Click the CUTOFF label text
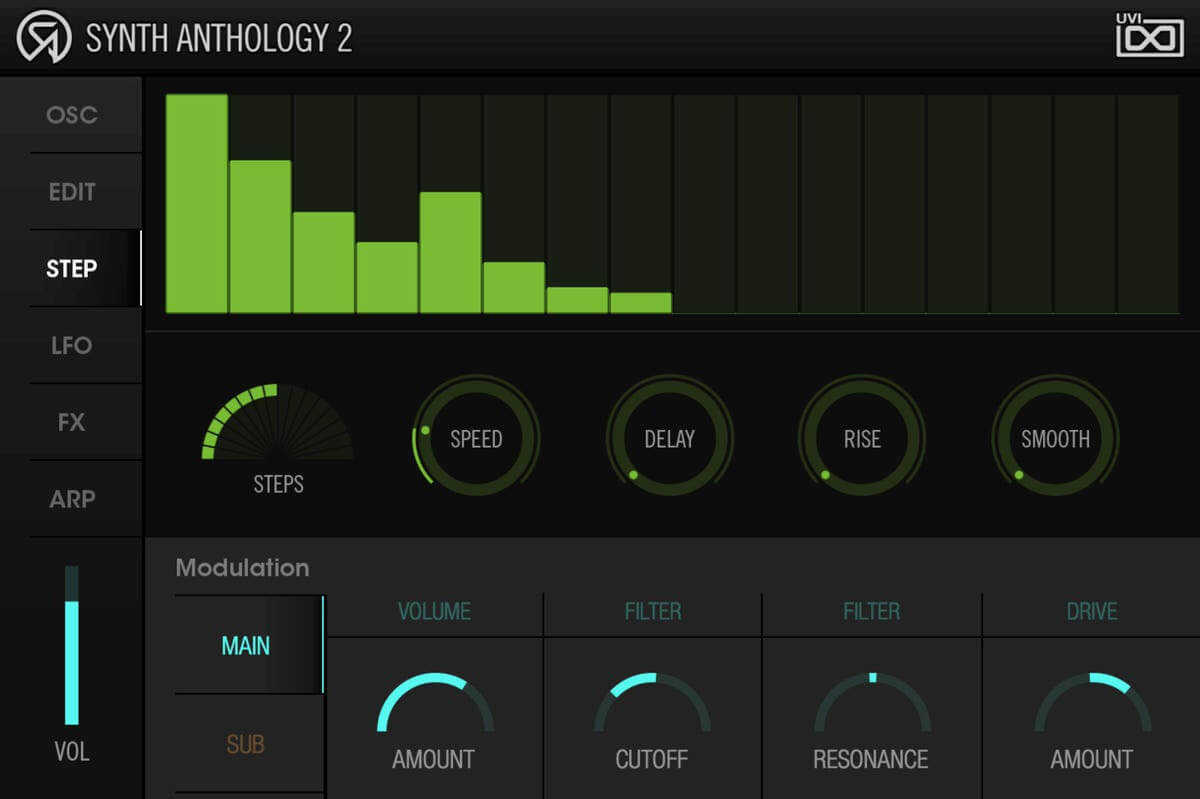1200x799 pixels. 652,759
